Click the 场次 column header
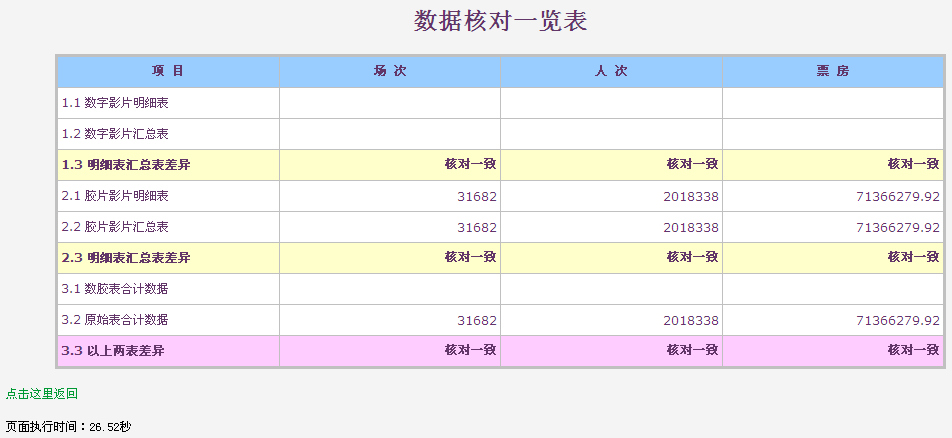This screenshot has height=438, width=952. pyautogui.click(x=390, y=71)
